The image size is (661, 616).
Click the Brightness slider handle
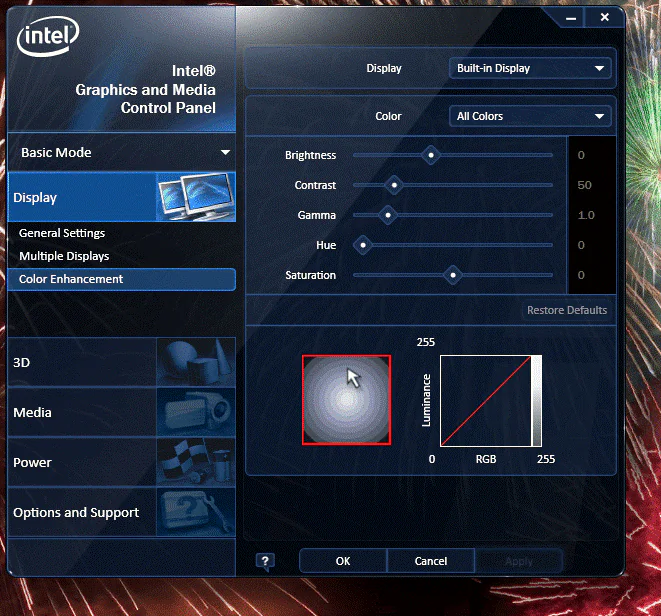click(x=431, y=155)
